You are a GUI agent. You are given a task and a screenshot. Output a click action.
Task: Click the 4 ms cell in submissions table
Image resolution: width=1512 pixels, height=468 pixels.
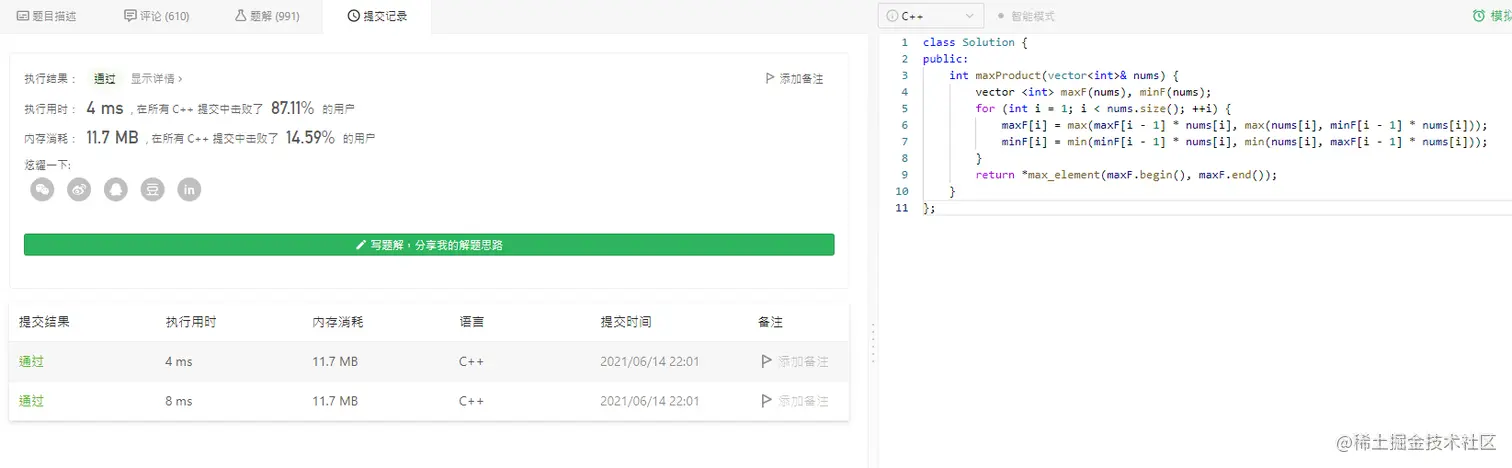(179, 361)
